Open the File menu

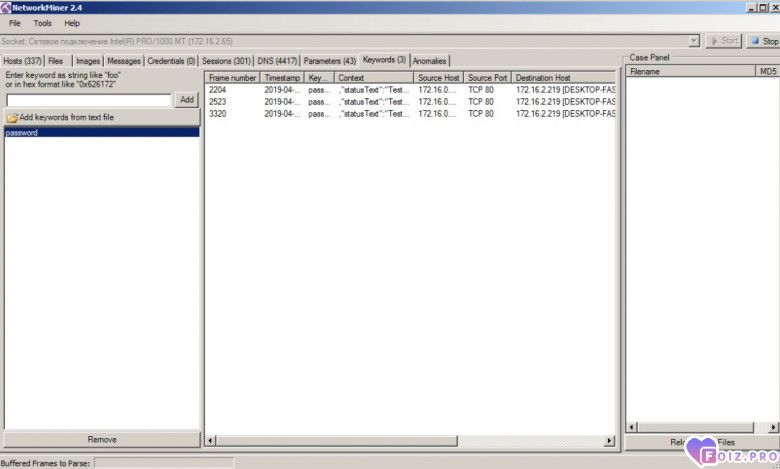[x=15, y=23]
